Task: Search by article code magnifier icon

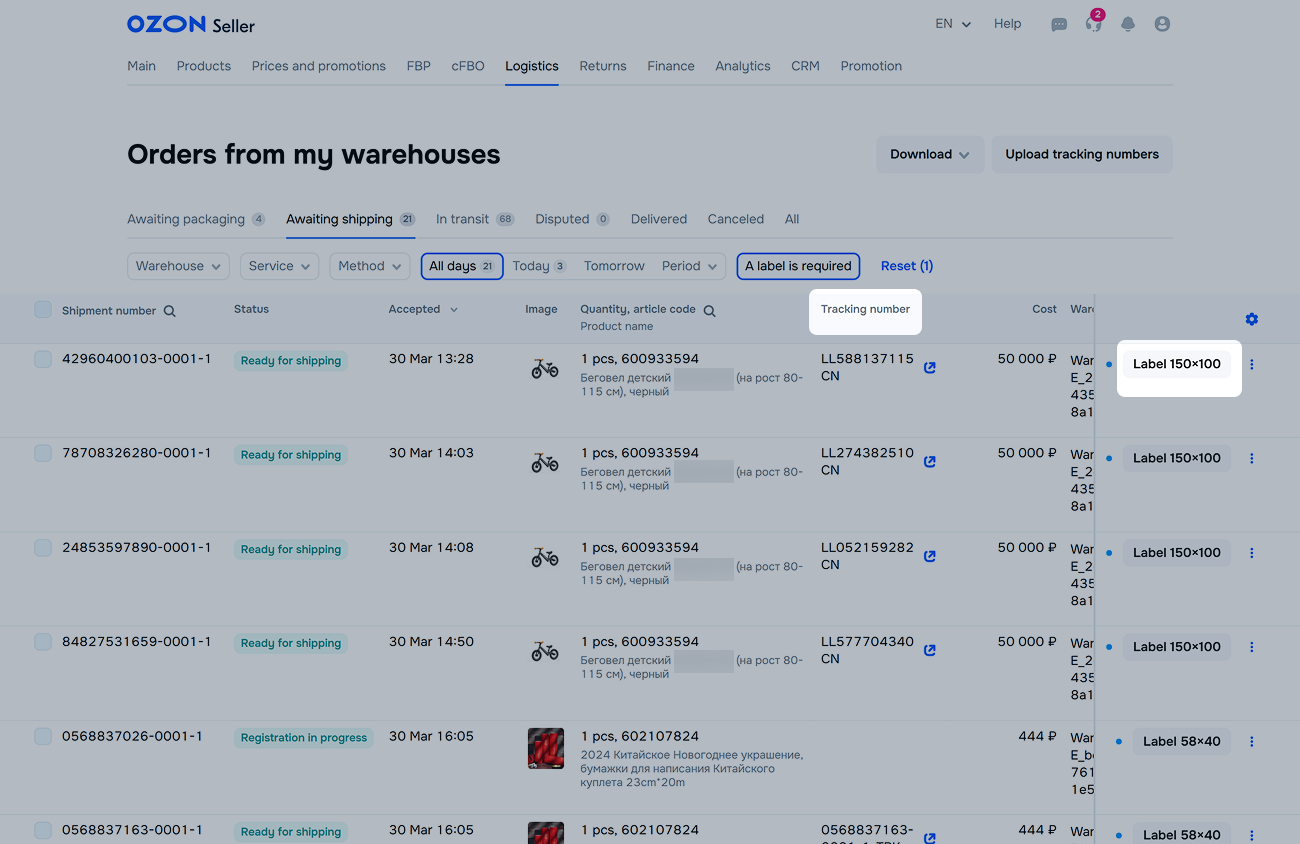Action: [709, 311]
